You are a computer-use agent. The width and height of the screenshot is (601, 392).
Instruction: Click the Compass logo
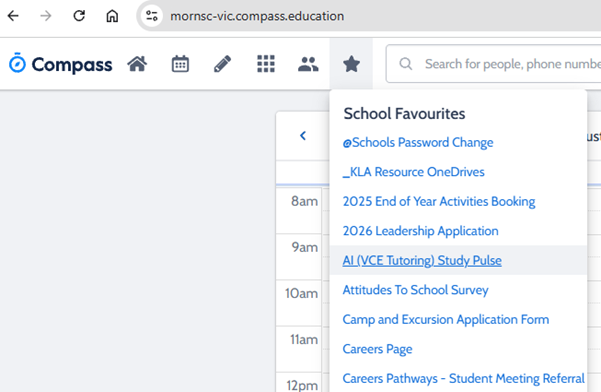(x=61, y=64)
